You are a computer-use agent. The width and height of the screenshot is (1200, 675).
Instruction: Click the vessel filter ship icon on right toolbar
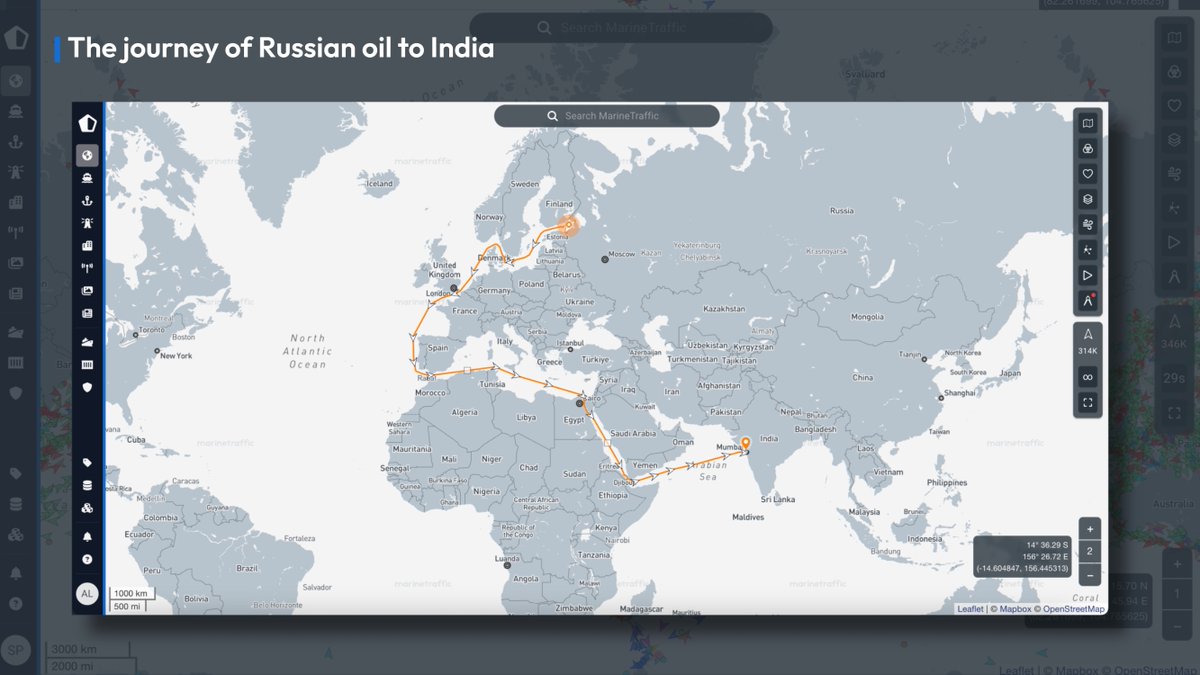pos(1087,147)
